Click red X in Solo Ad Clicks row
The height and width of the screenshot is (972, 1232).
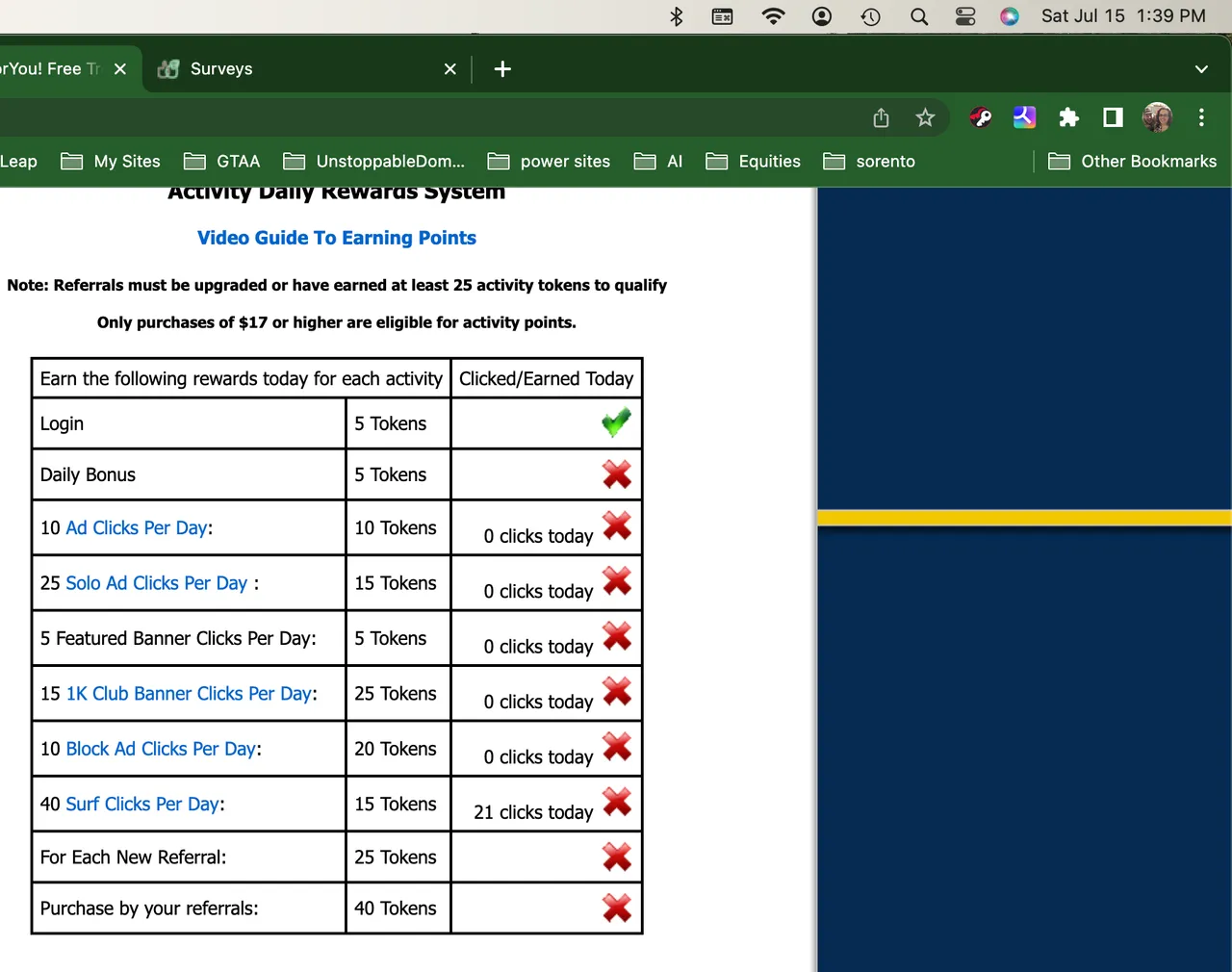pyautogui.click(x=617, y=580)
